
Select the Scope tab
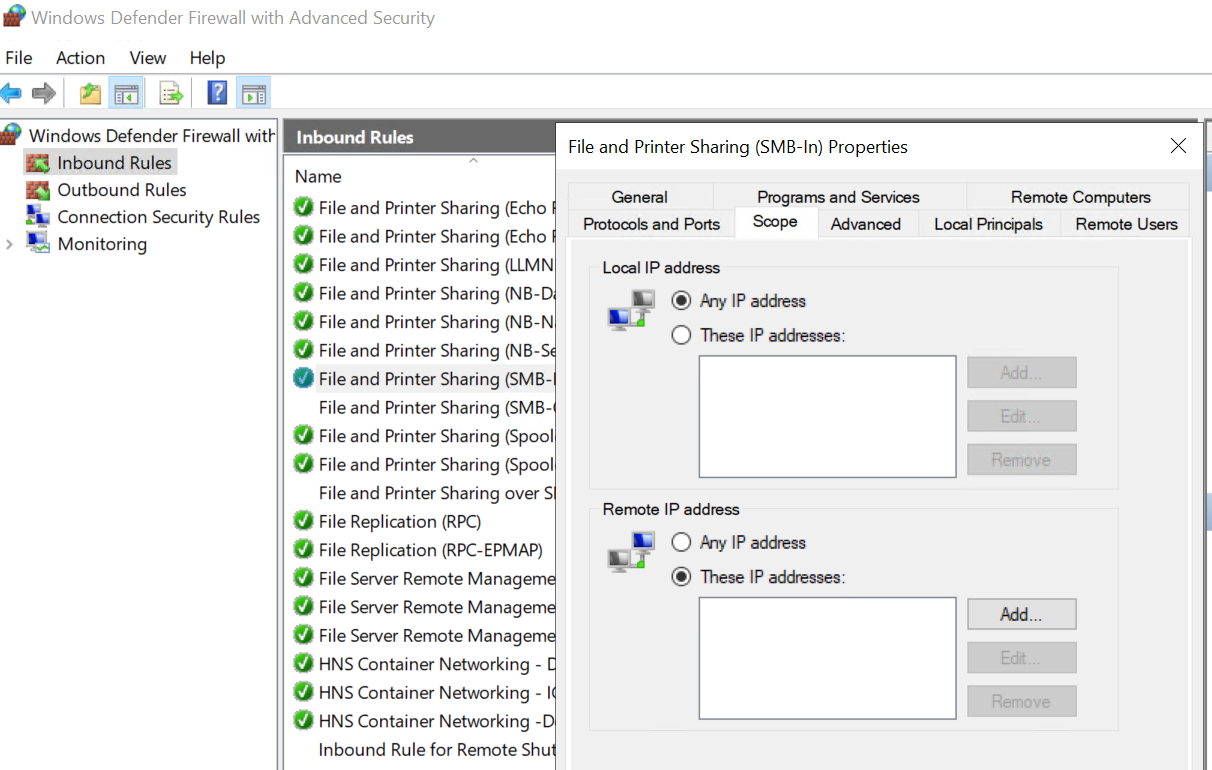pos(775,222)
